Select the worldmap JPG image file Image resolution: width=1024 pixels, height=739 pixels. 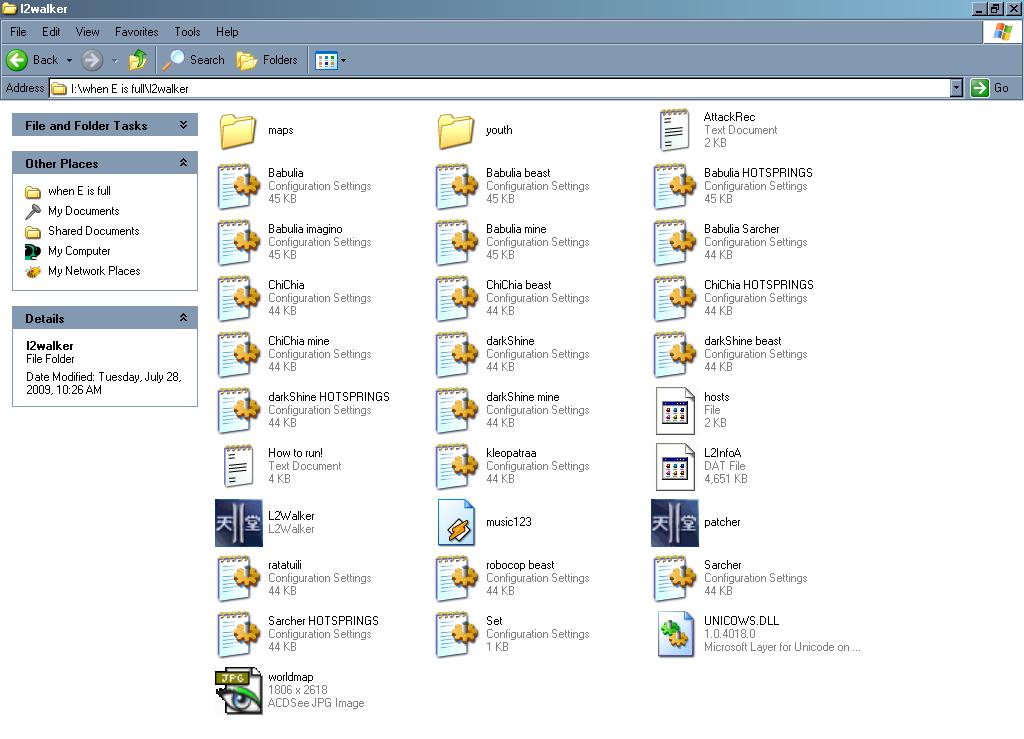[239, 690]
